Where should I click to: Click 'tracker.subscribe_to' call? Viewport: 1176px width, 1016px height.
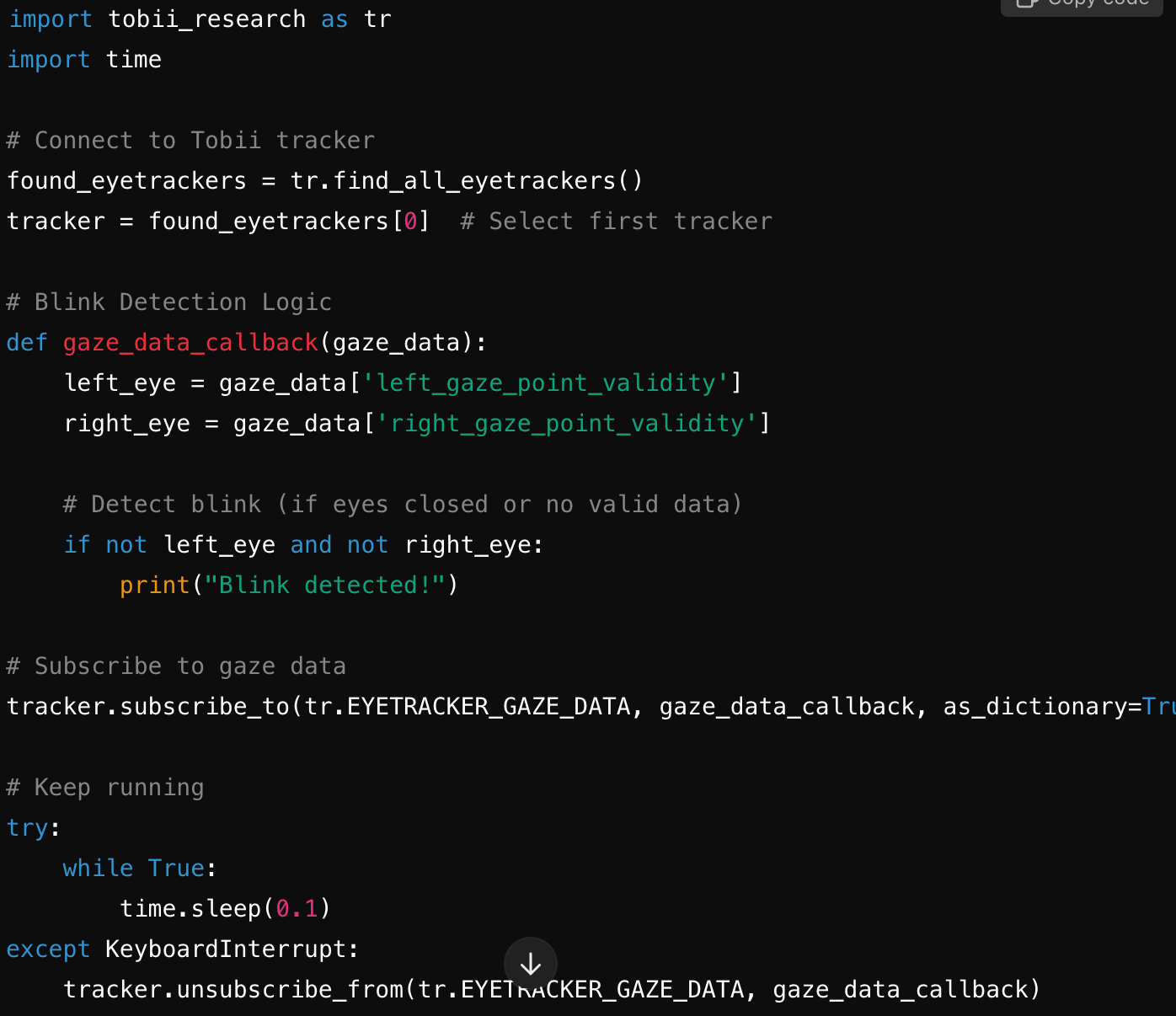point(148,707)
